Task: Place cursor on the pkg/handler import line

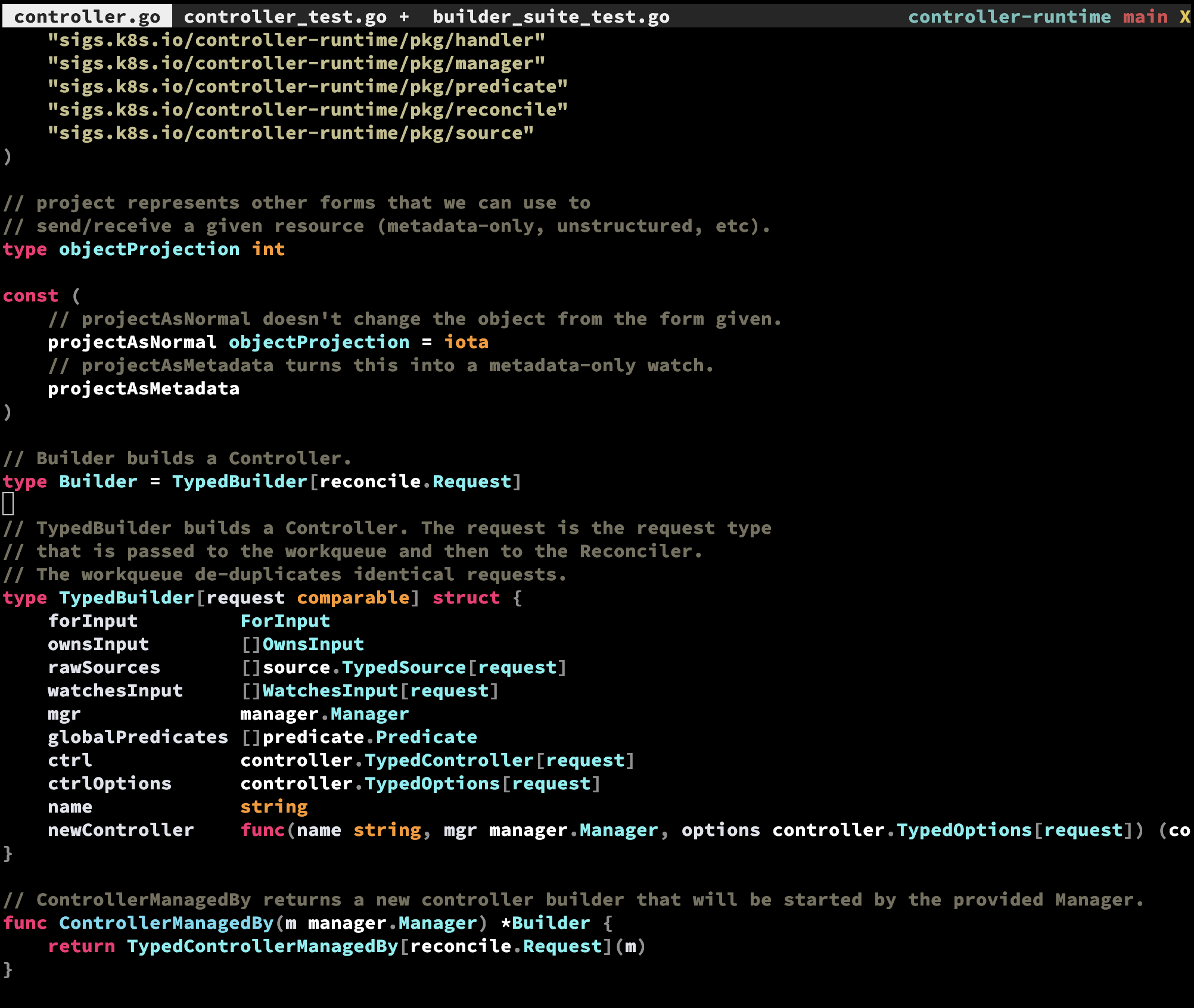Action: [x=296, y=40]
